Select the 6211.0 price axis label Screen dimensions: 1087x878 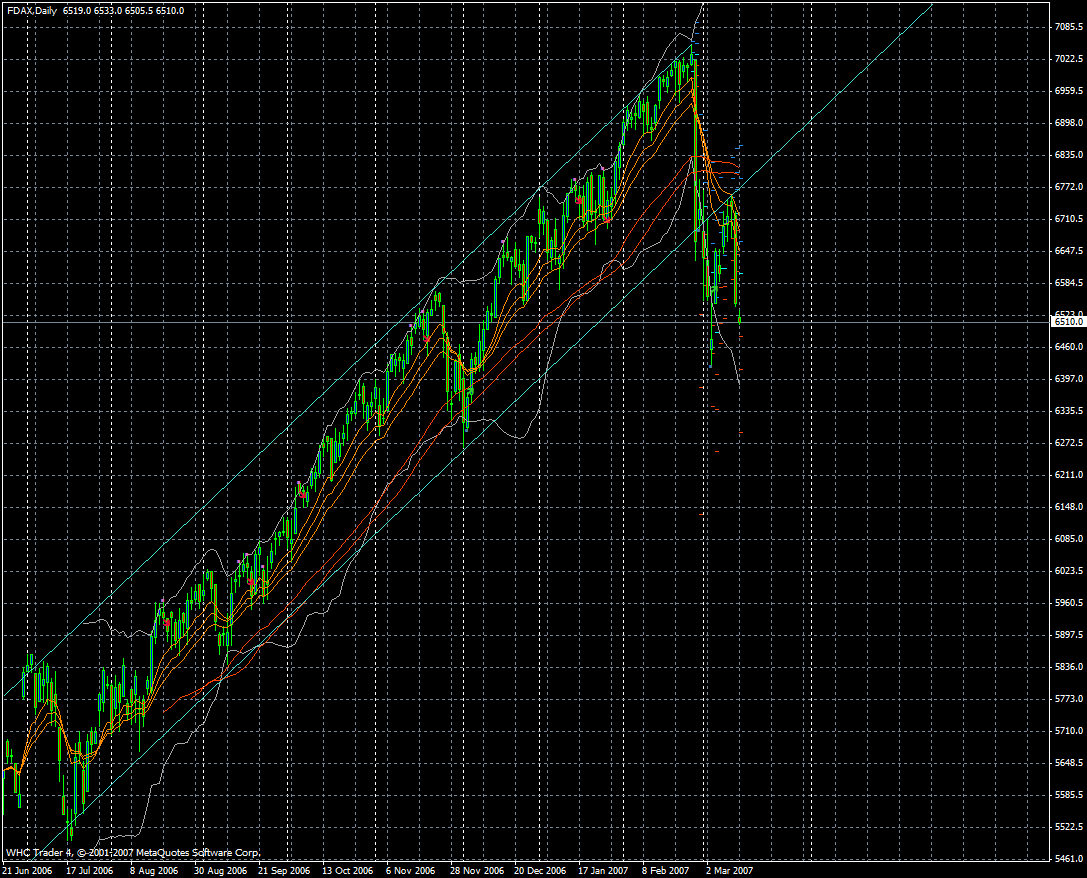(x=1068, y=475)
